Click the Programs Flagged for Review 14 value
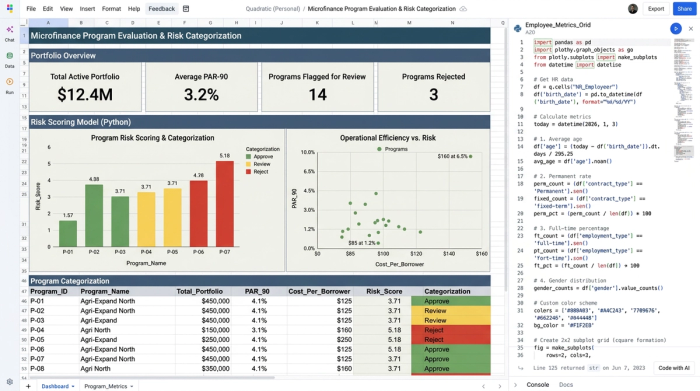700x391 pixels. point(317,95)
